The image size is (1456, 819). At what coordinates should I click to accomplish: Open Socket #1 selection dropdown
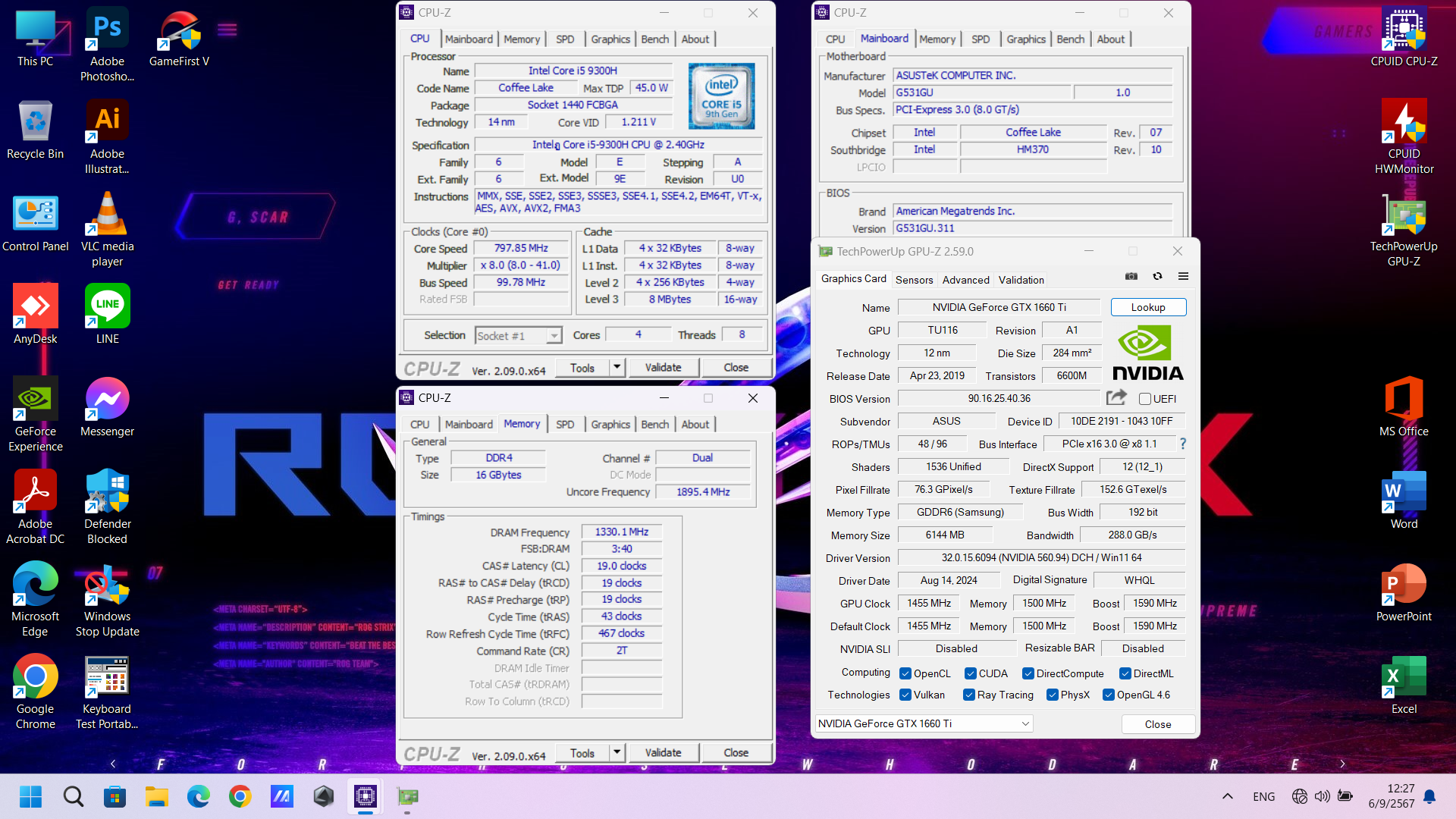tap(518, 335)
